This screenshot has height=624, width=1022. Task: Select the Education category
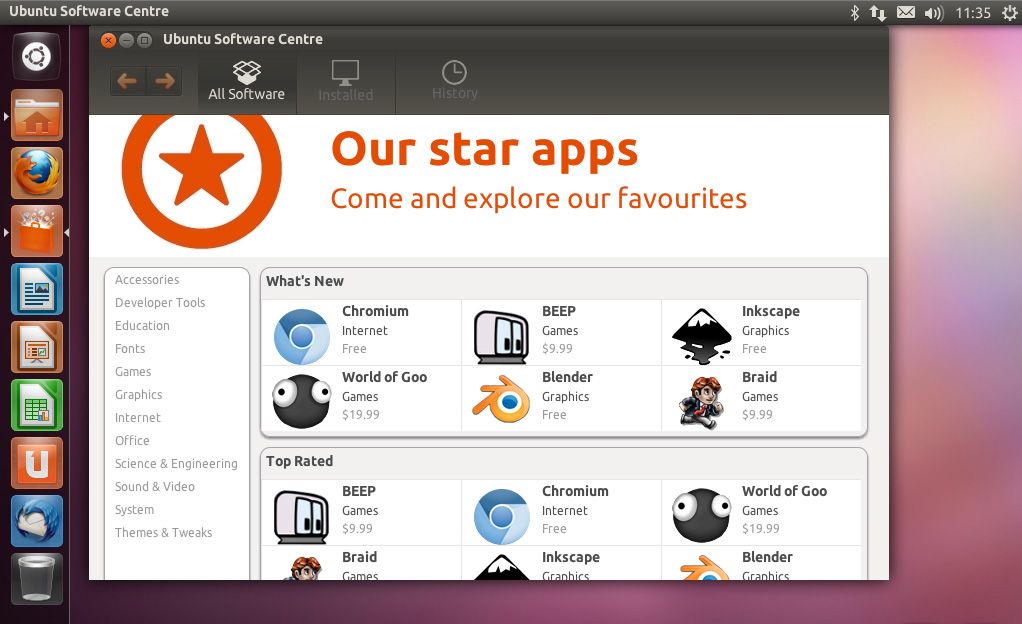point(142,325)
